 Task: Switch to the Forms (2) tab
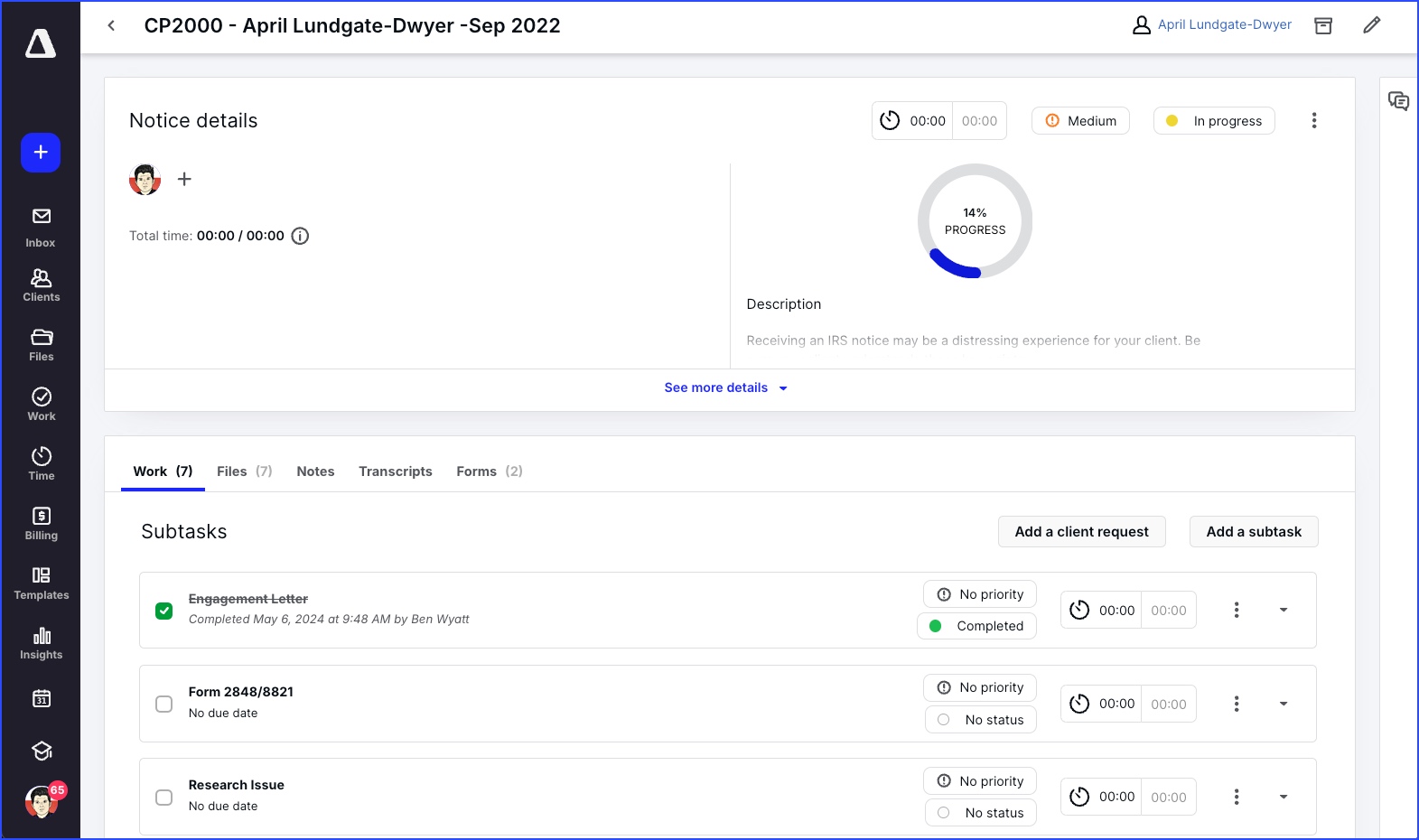pyautogui.click(x=490, y=471)
